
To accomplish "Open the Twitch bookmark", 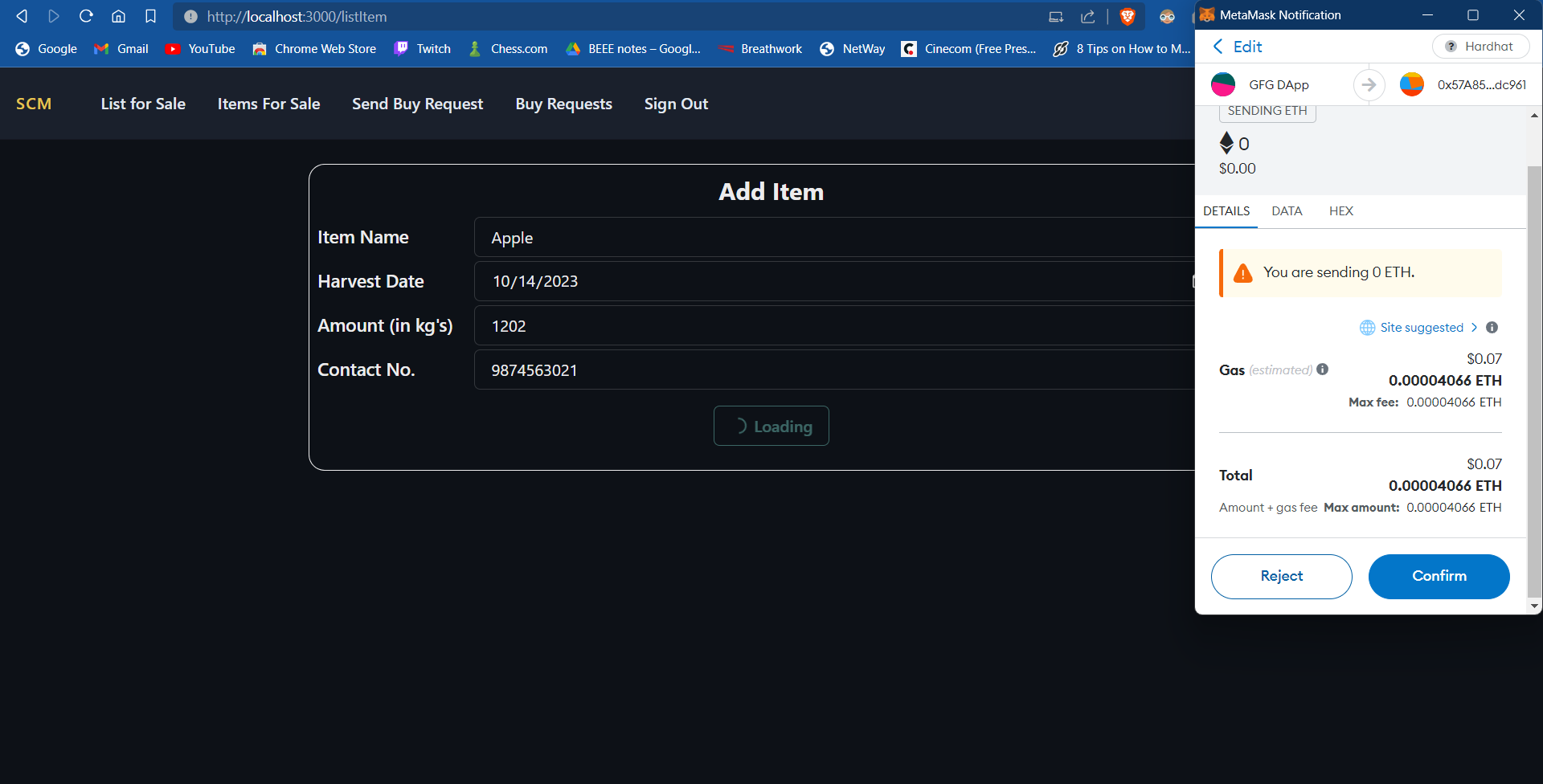I will click(x=422, y=49).
